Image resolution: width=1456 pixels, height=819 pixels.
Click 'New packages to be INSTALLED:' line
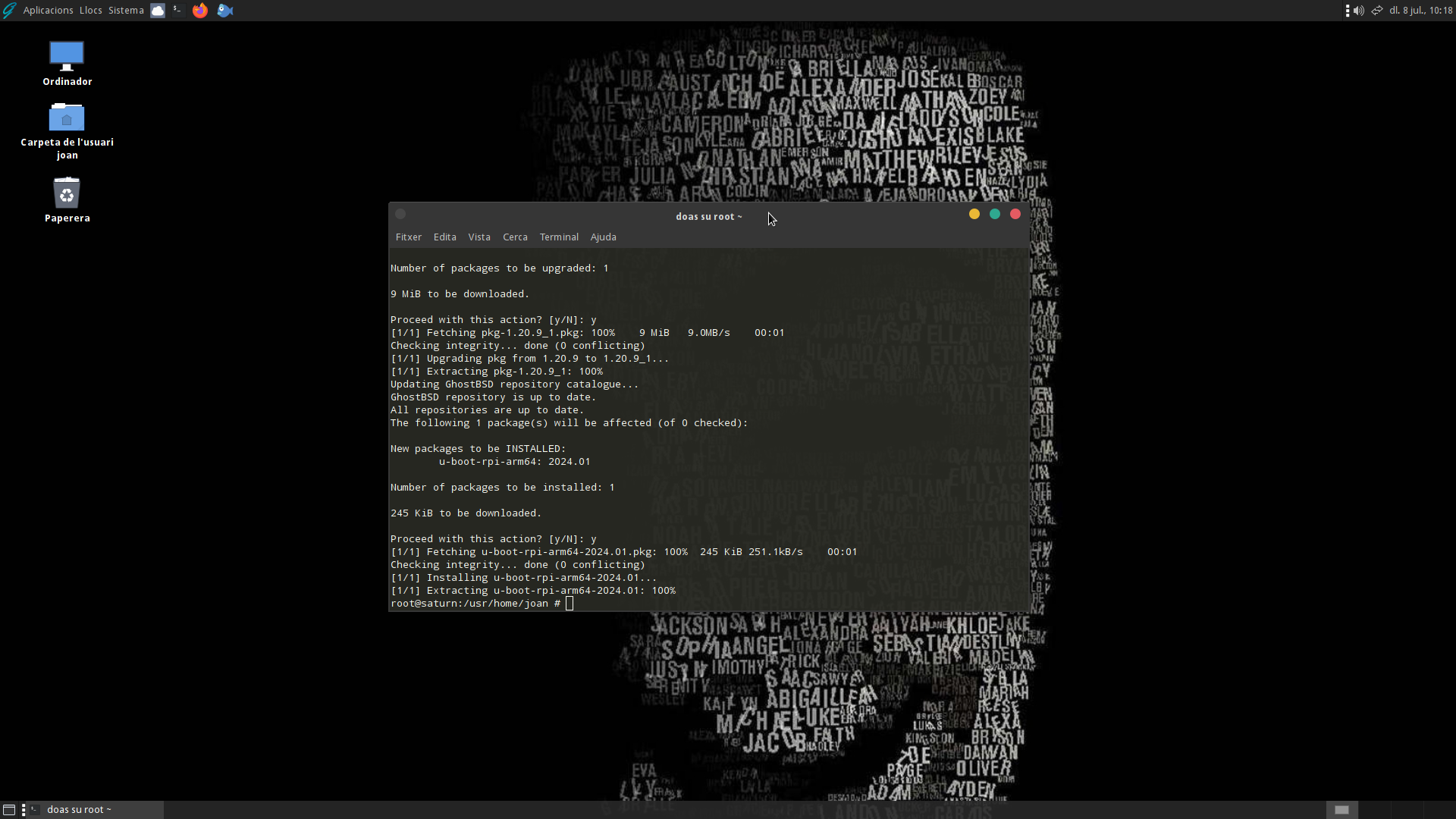pyautogui.click(x=478, y=449)
